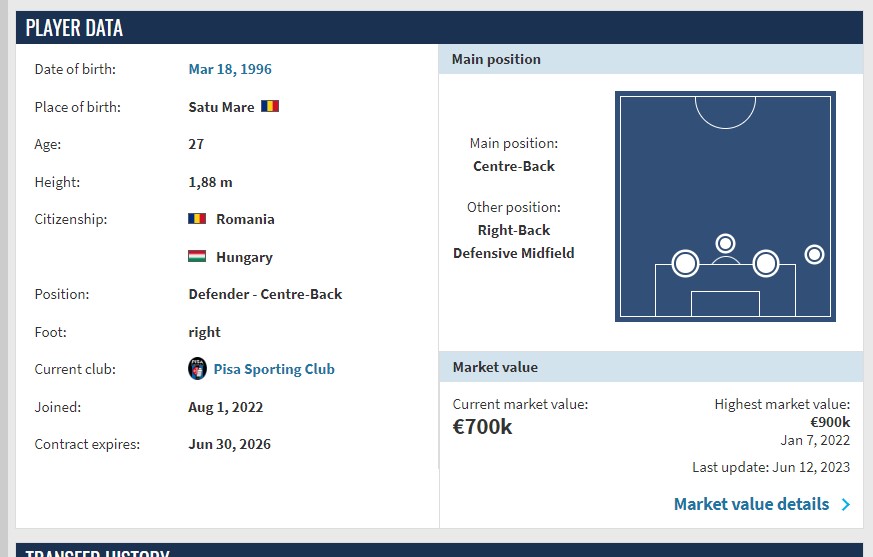Click the right-back marker on pitch
This screenshot has height=557, width=873.
[814, 254]
